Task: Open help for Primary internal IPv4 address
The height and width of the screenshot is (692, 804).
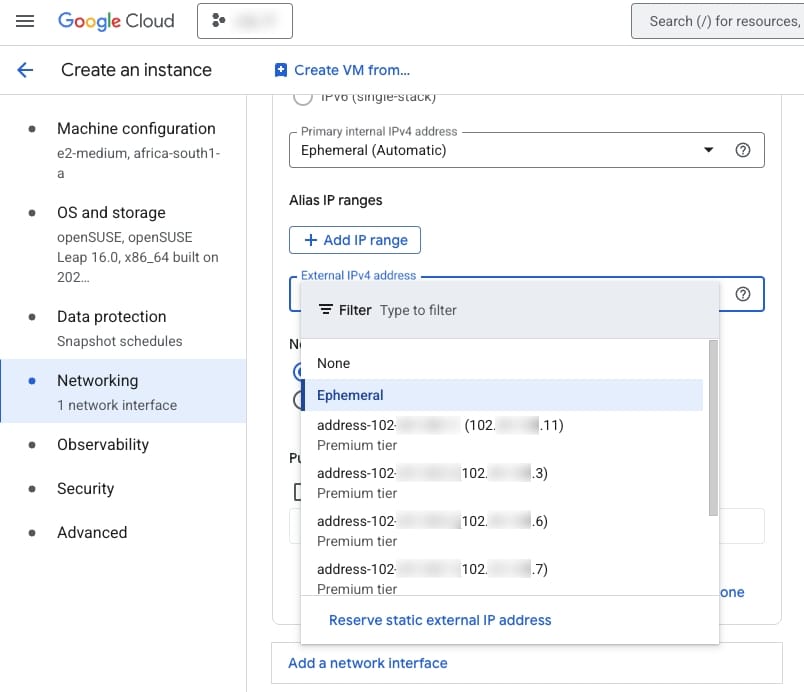Action: pyautogui.click(x=742, y=150)
